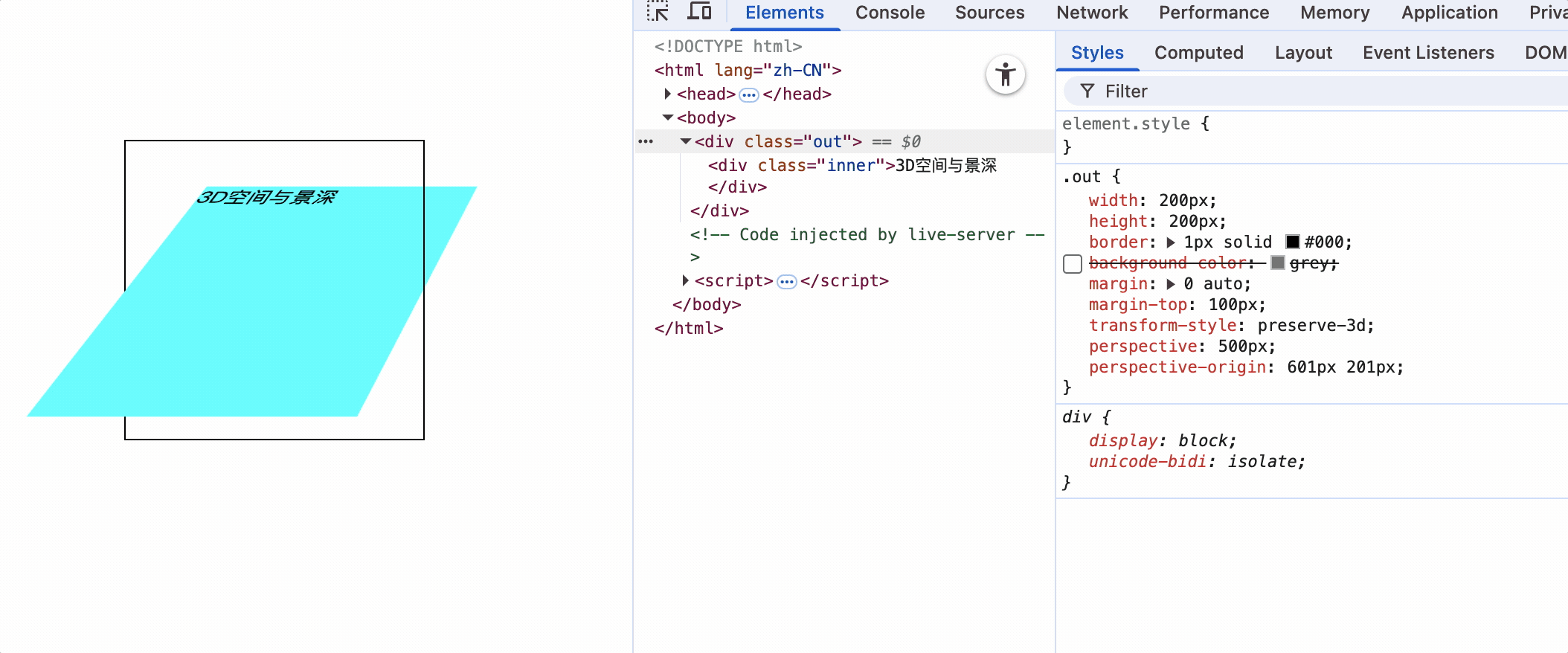
Task: Select the Layout sidebar tab
Action: (x=1303, y=53)
